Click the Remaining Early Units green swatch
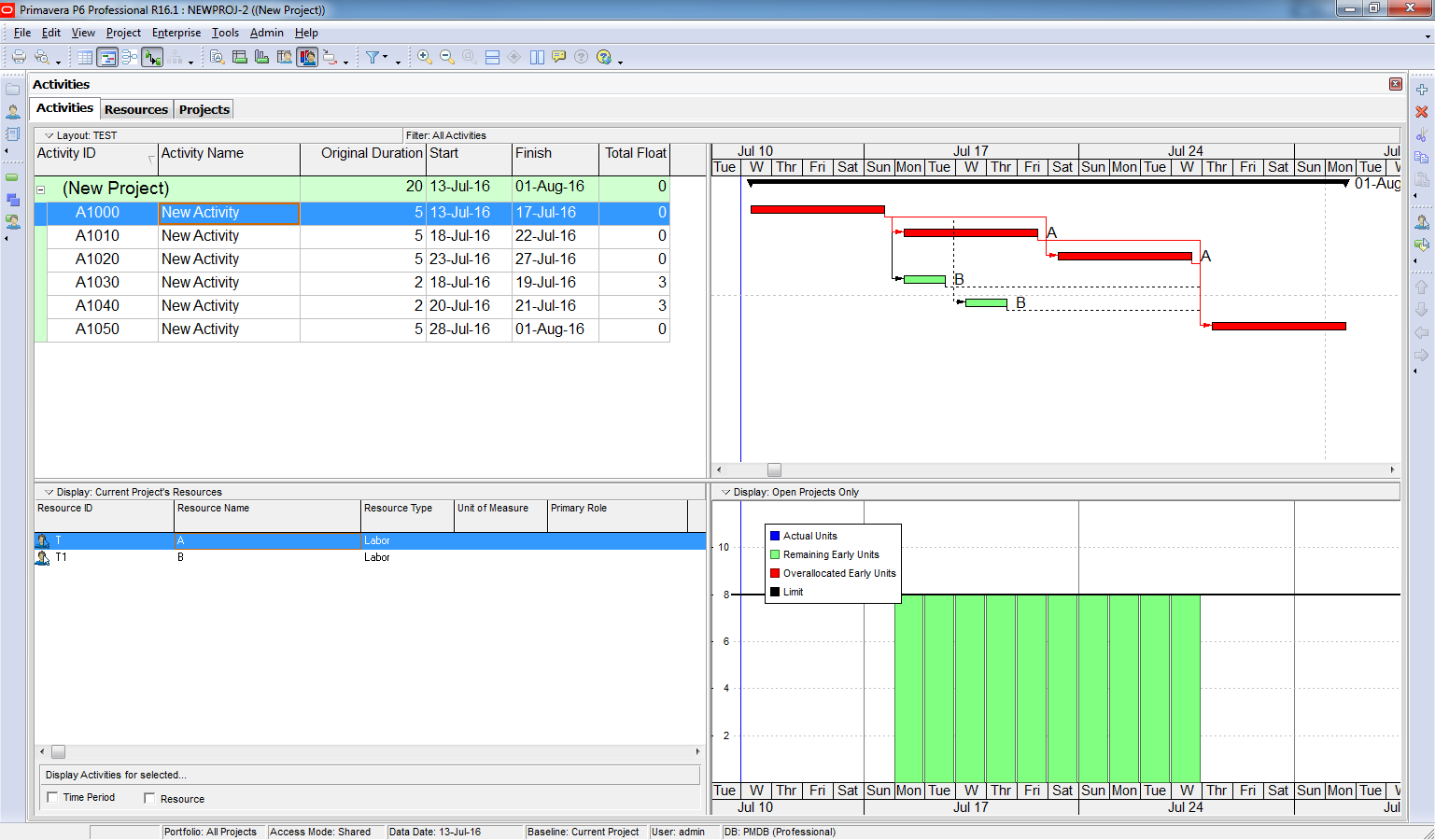Screen dimensions: 1435x840 point(773,554)
